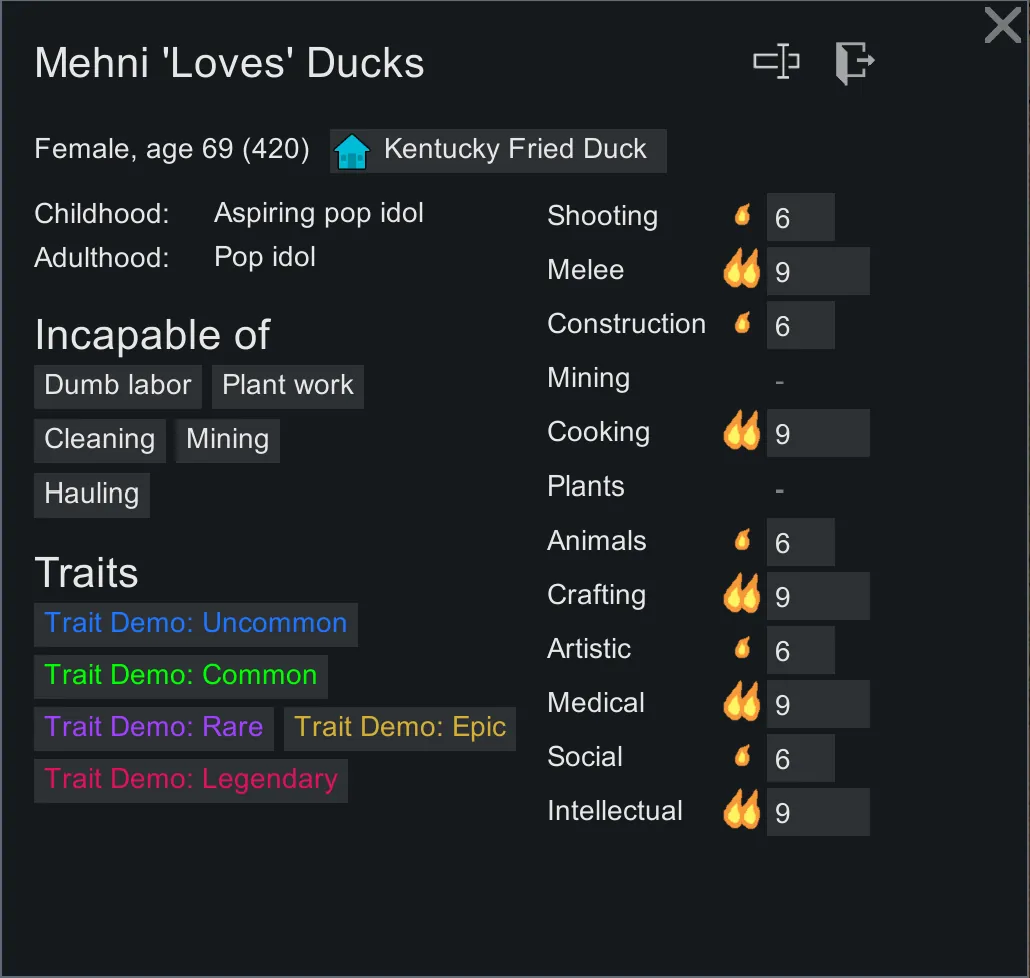Image resolution: width=1030 pixels, height=978 pixels.
Task: Click the Plant work incapability tag
Action: point(288,386)
